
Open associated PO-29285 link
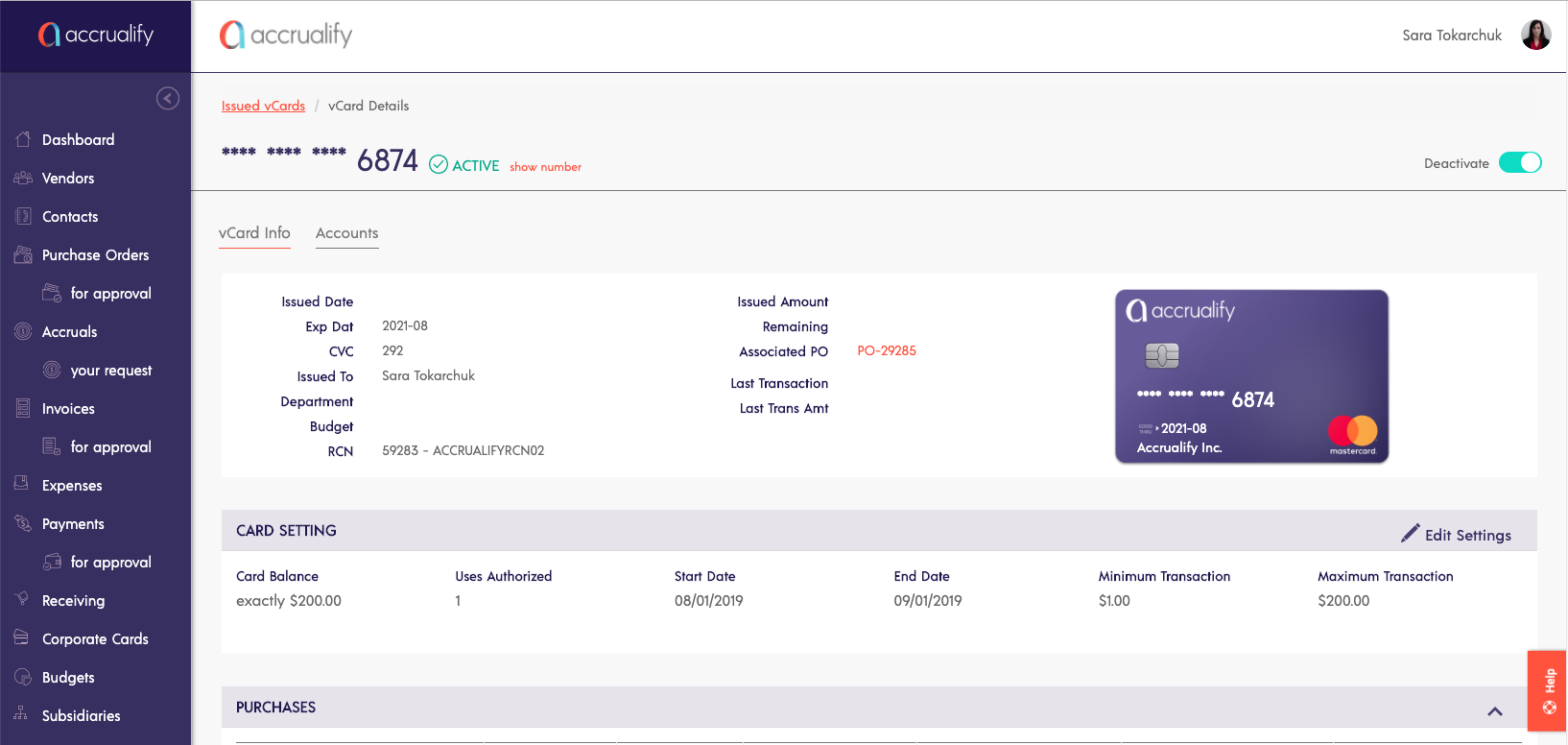(x=887, y=350)
